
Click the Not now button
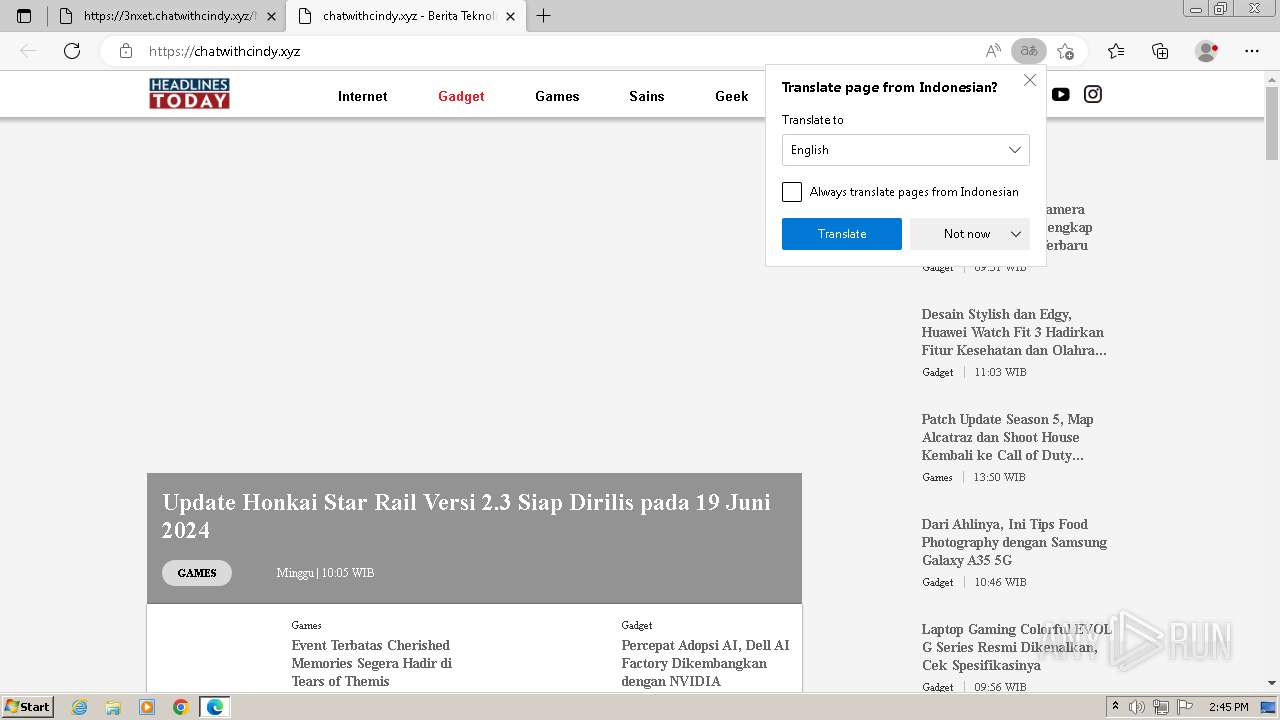(x=967, y=234)
